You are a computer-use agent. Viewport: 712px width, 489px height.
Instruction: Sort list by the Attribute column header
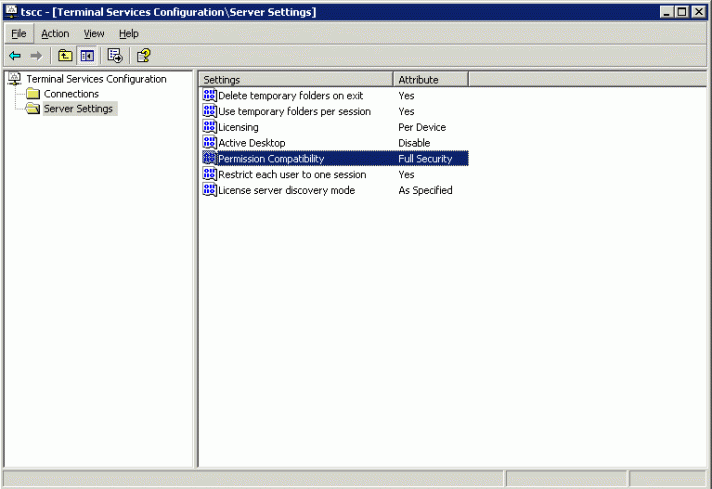coord(430,79)
